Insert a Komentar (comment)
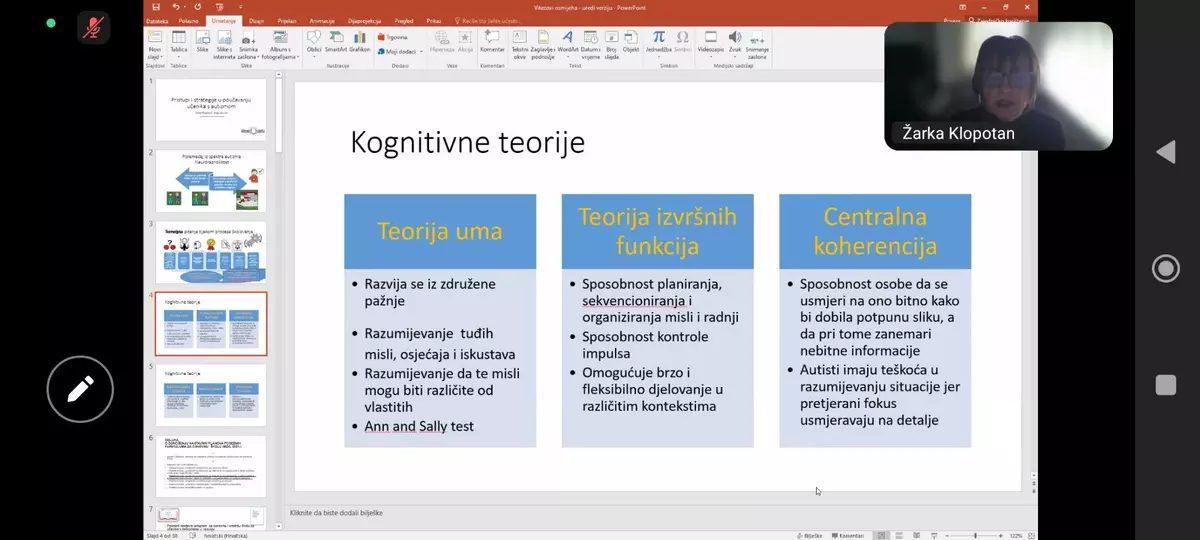 click(492, 42)
